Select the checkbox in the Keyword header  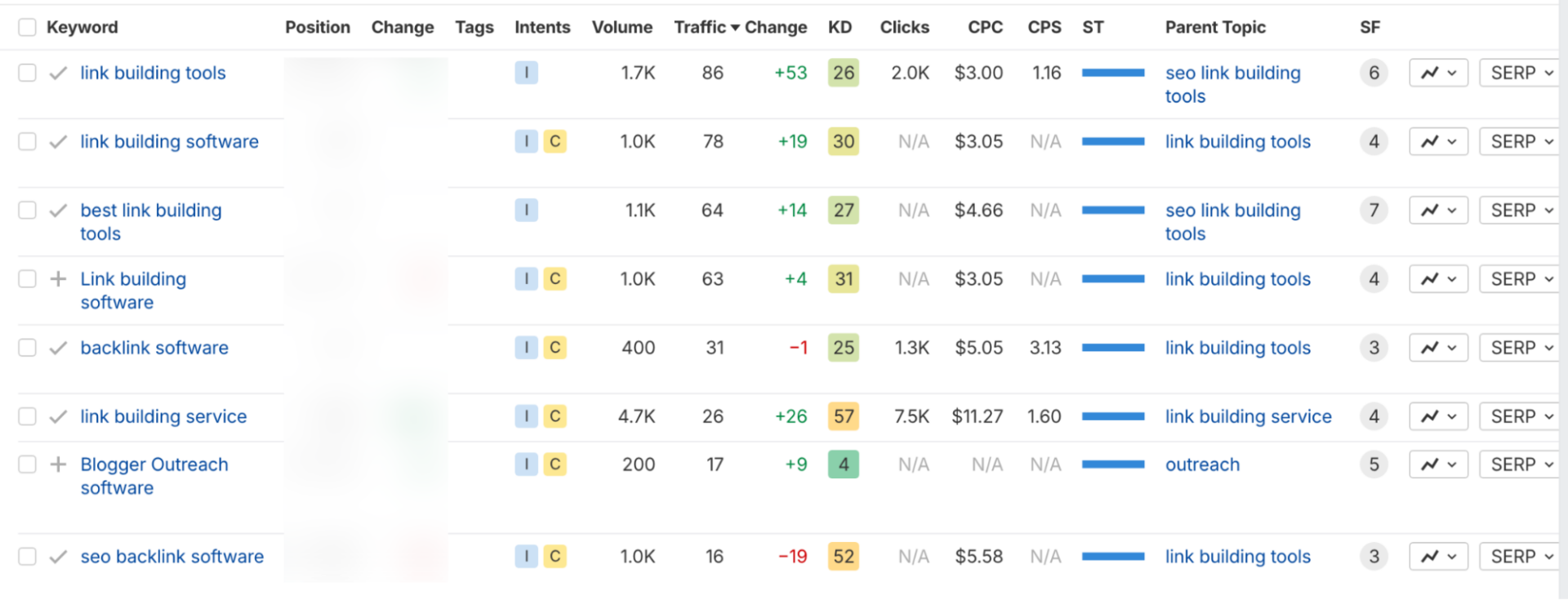click(x=26, y=27)
